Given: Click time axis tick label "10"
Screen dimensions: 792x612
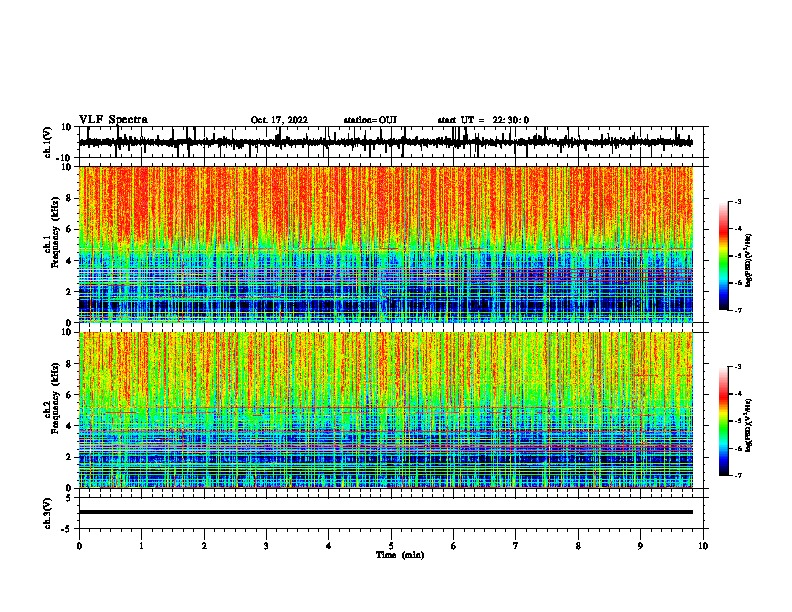Looking at the screenshot, I should [x=703, y=546].
